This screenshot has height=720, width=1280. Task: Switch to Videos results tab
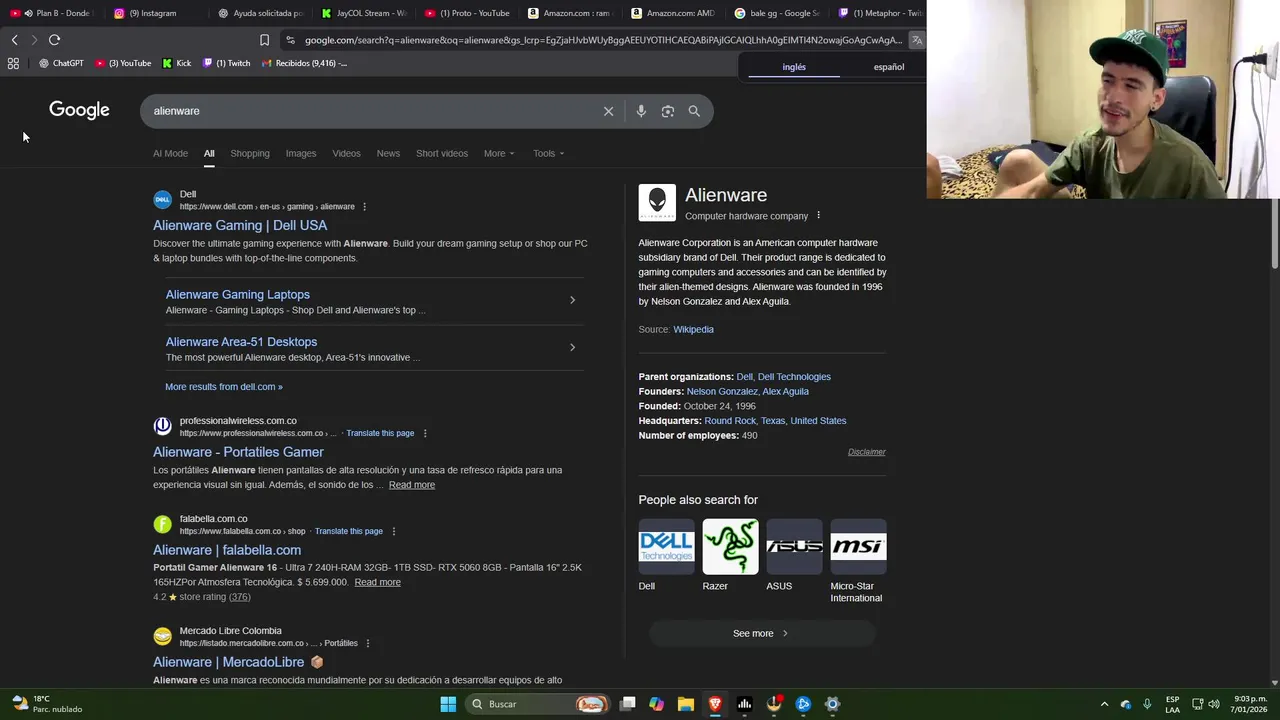(346, 153)
